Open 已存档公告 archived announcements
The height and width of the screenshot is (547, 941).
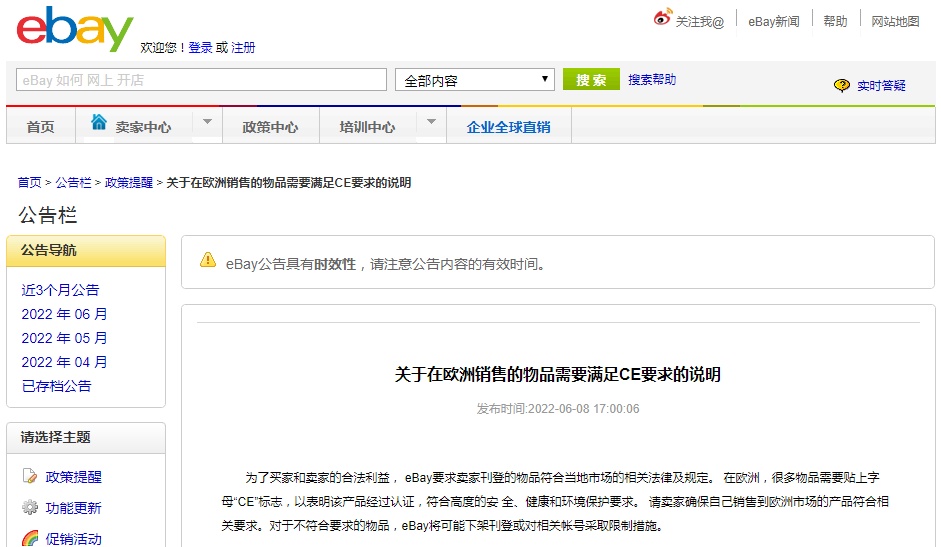[56, 386]
